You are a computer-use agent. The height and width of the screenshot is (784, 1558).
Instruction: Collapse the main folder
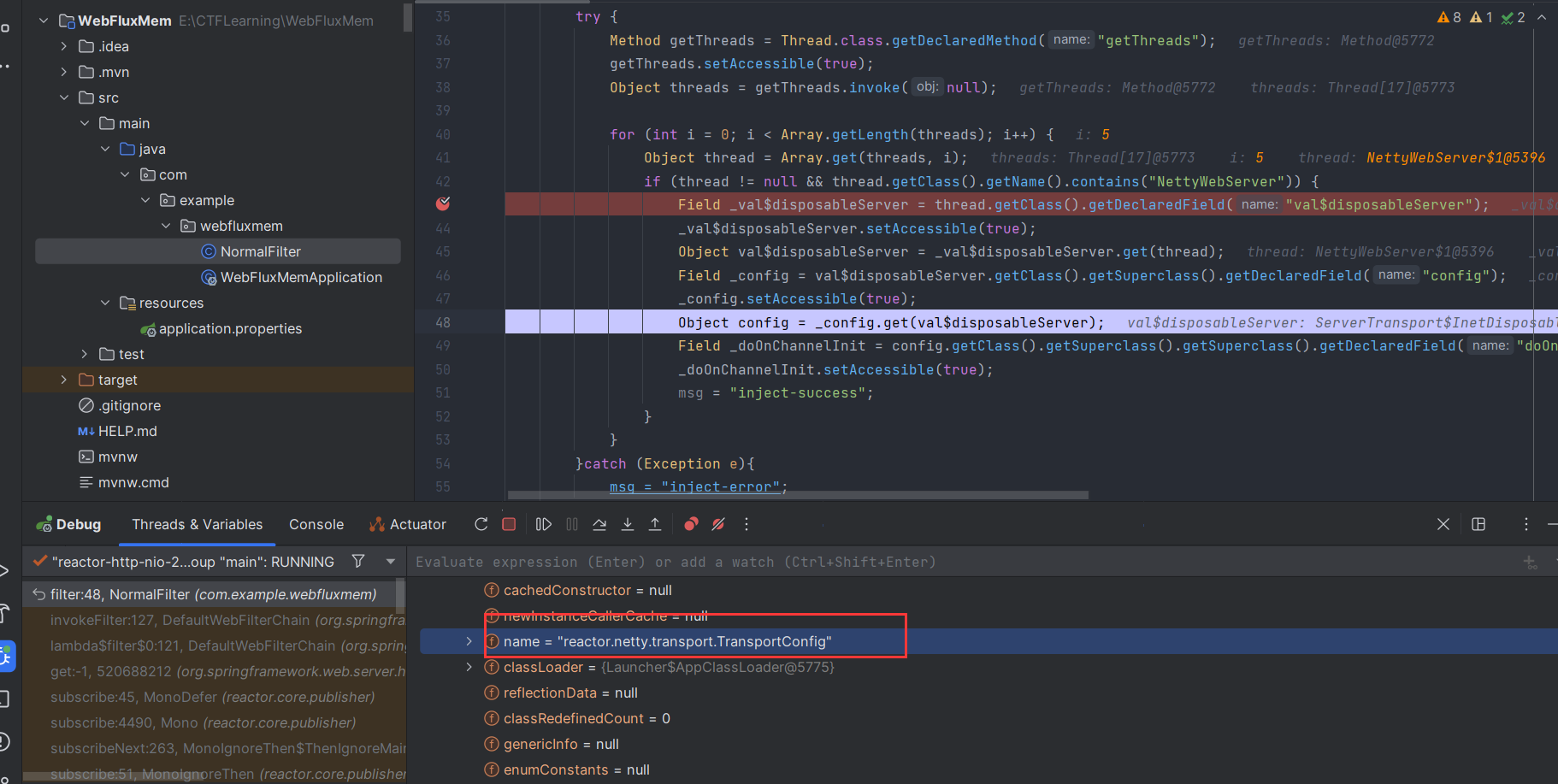(x=85, y=123)
